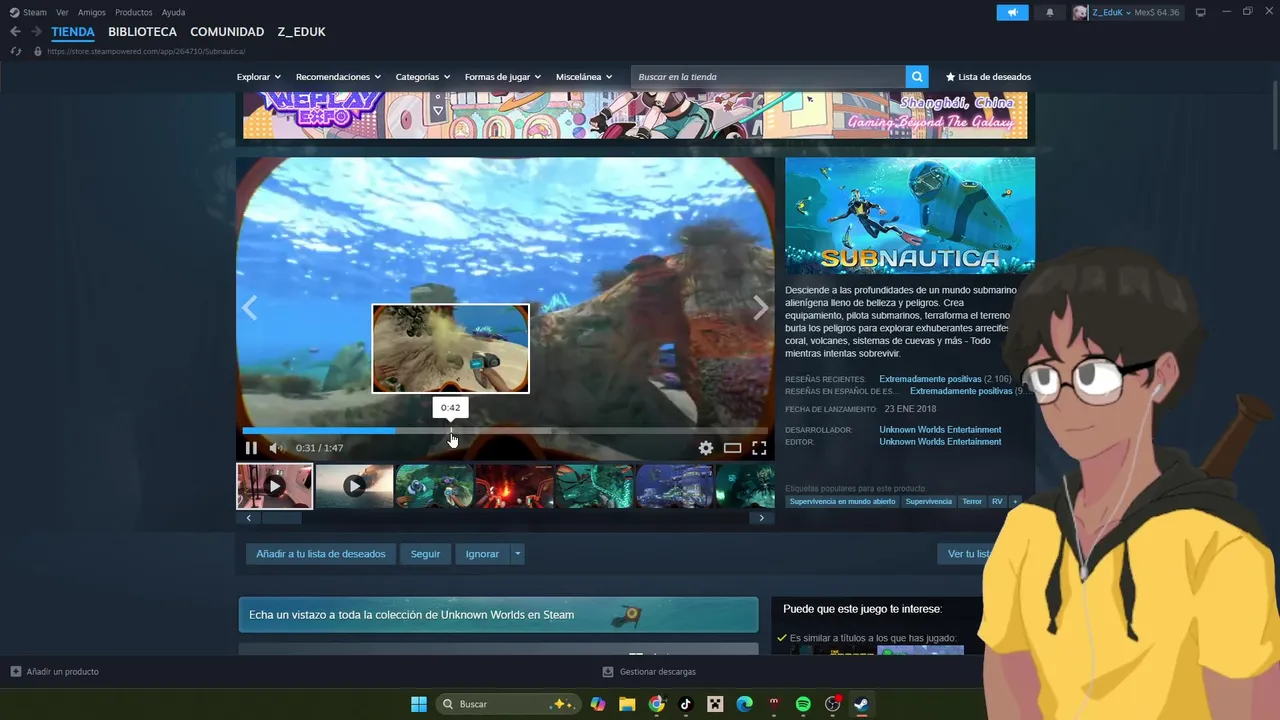
Task: Click the thumbnail strip scrollbar handle
Action: click(281, 518)
